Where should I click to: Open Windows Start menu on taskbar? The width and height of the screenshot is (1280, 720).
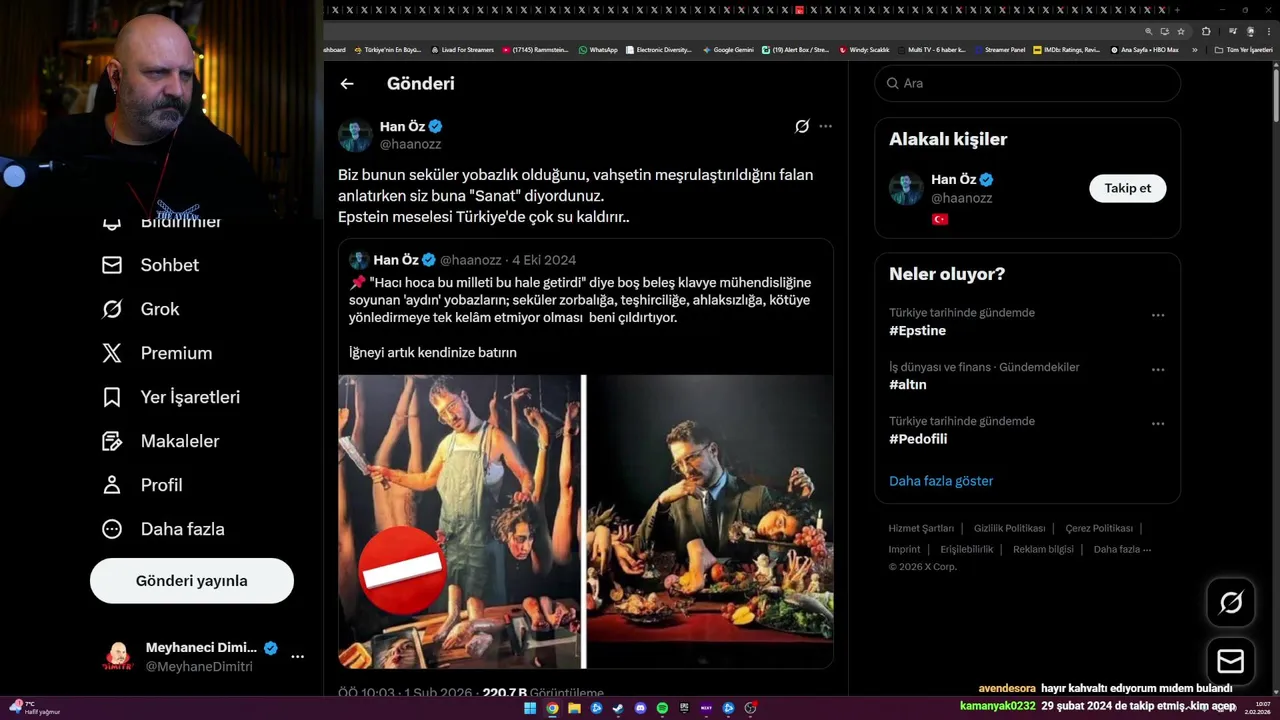point(530,708)
